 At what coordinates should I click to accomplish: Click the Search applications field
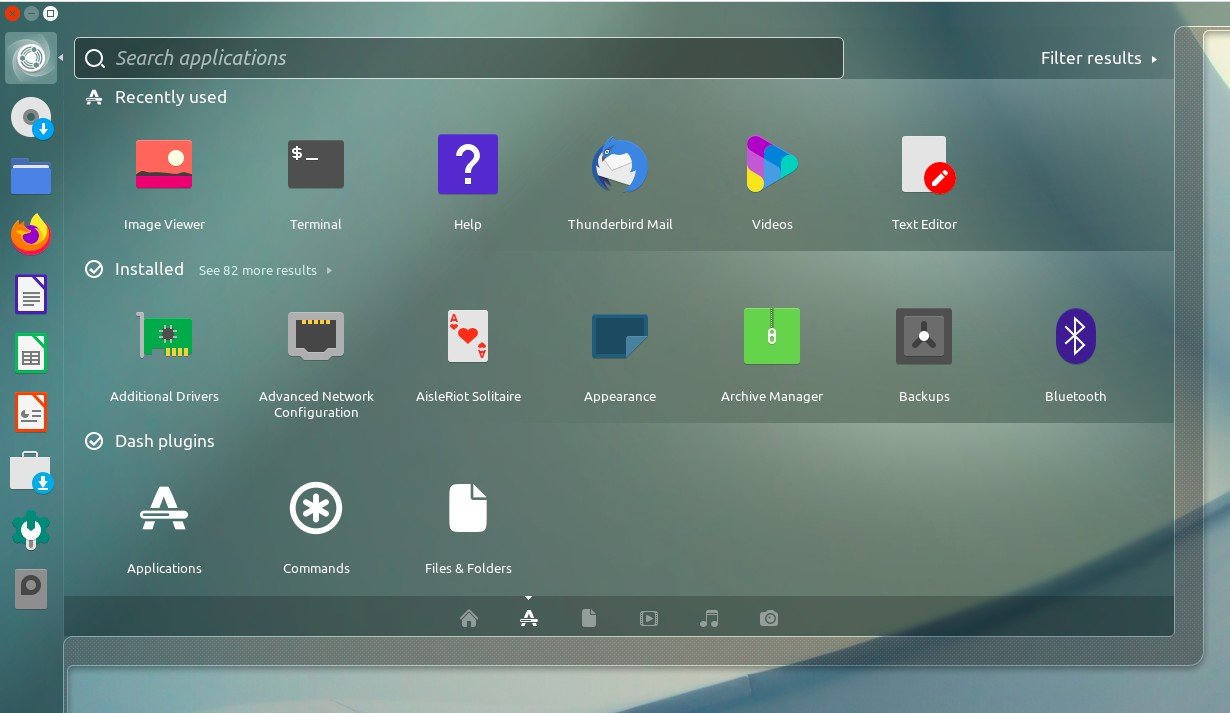click(458, 58)
